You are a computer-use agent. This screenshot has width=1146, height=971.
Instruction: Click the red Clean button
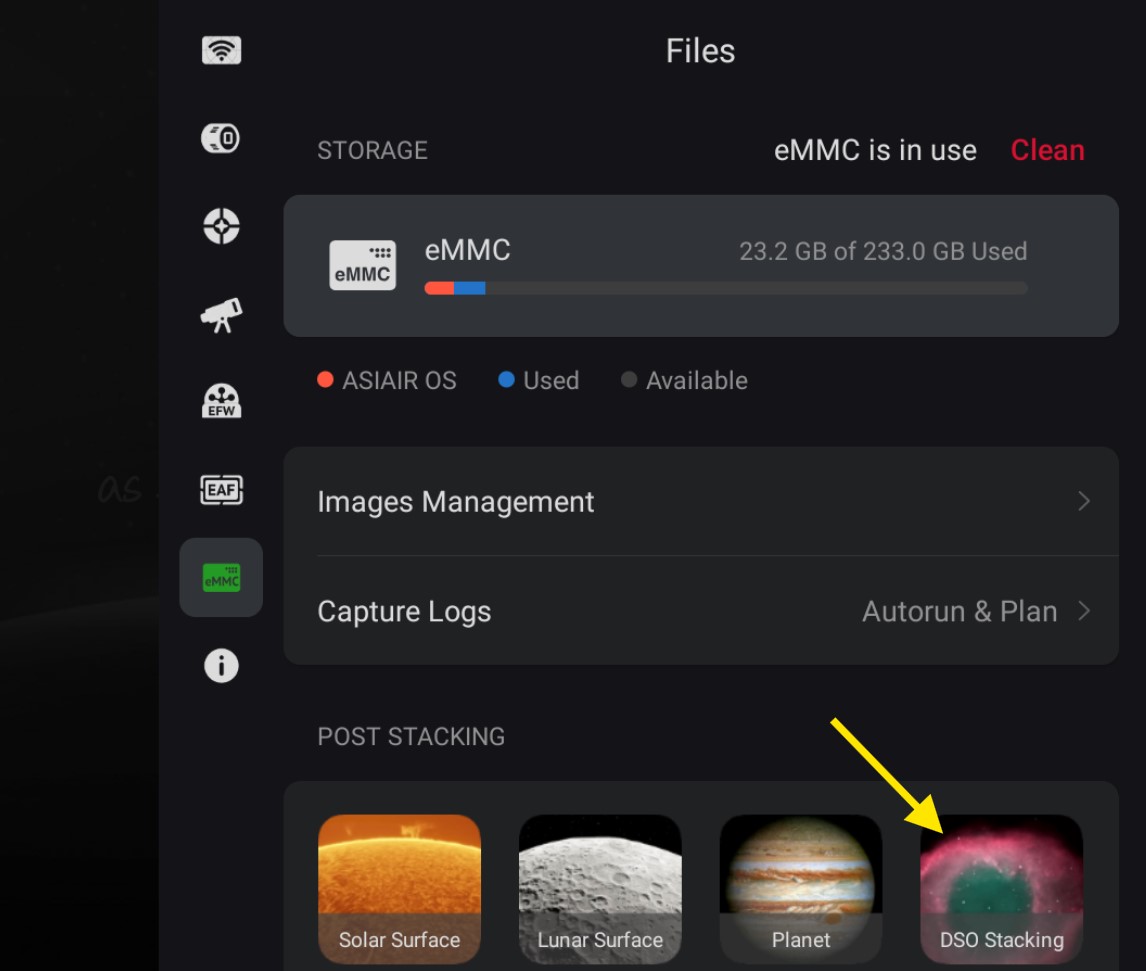coord(1047,150)
